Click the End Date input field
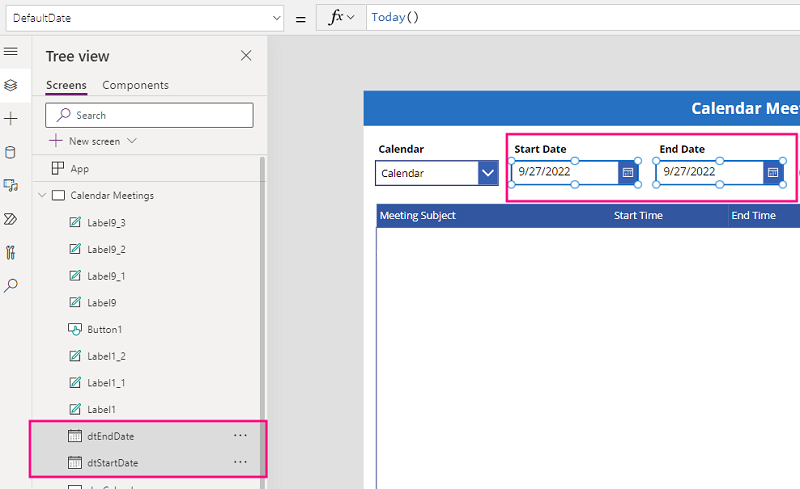Image resolution: width=800 pixels, height=489 pixels. 710,173
